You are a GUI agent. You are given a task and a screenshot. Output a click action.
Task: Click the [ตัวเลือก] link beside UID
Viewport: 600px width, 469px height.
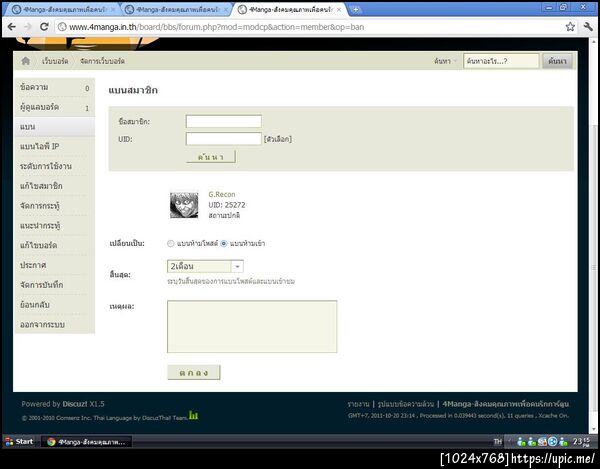(x=278, y=139)
